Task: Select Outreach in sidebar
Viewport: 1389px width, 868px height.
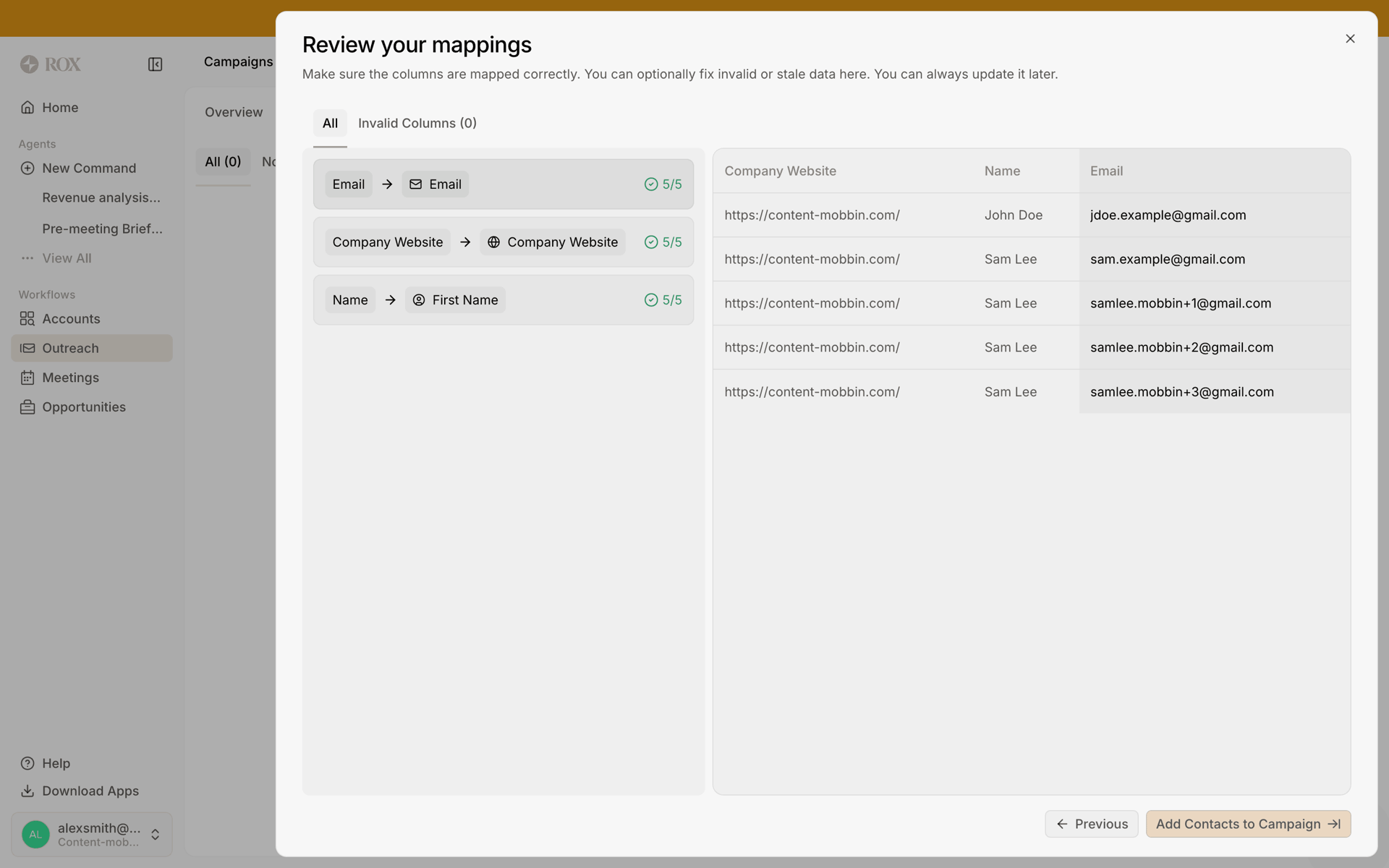Action: point(92,348)
